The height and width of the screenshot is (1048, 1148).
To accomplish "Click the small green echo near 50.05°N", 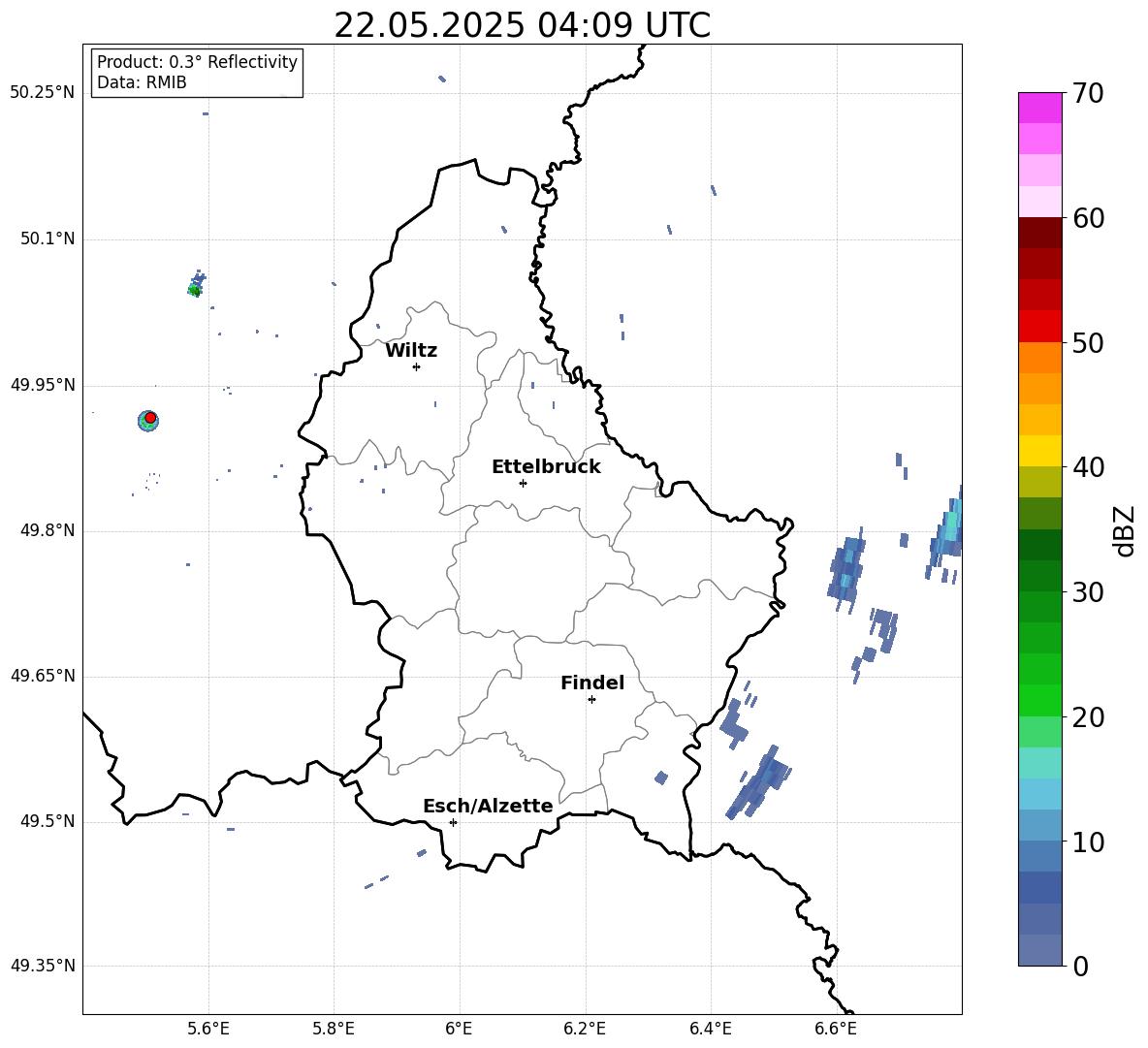I will [x=194, y=291].
